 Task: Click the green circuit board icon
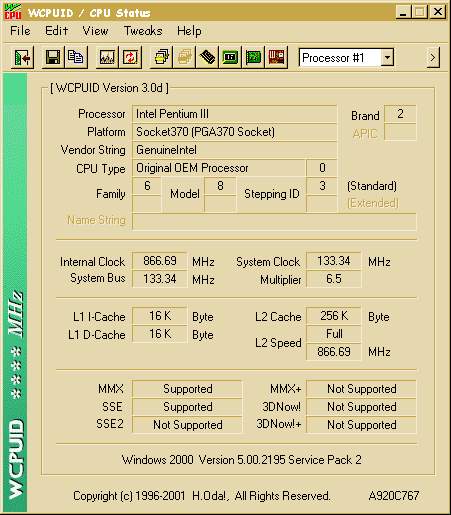(253, 57)
